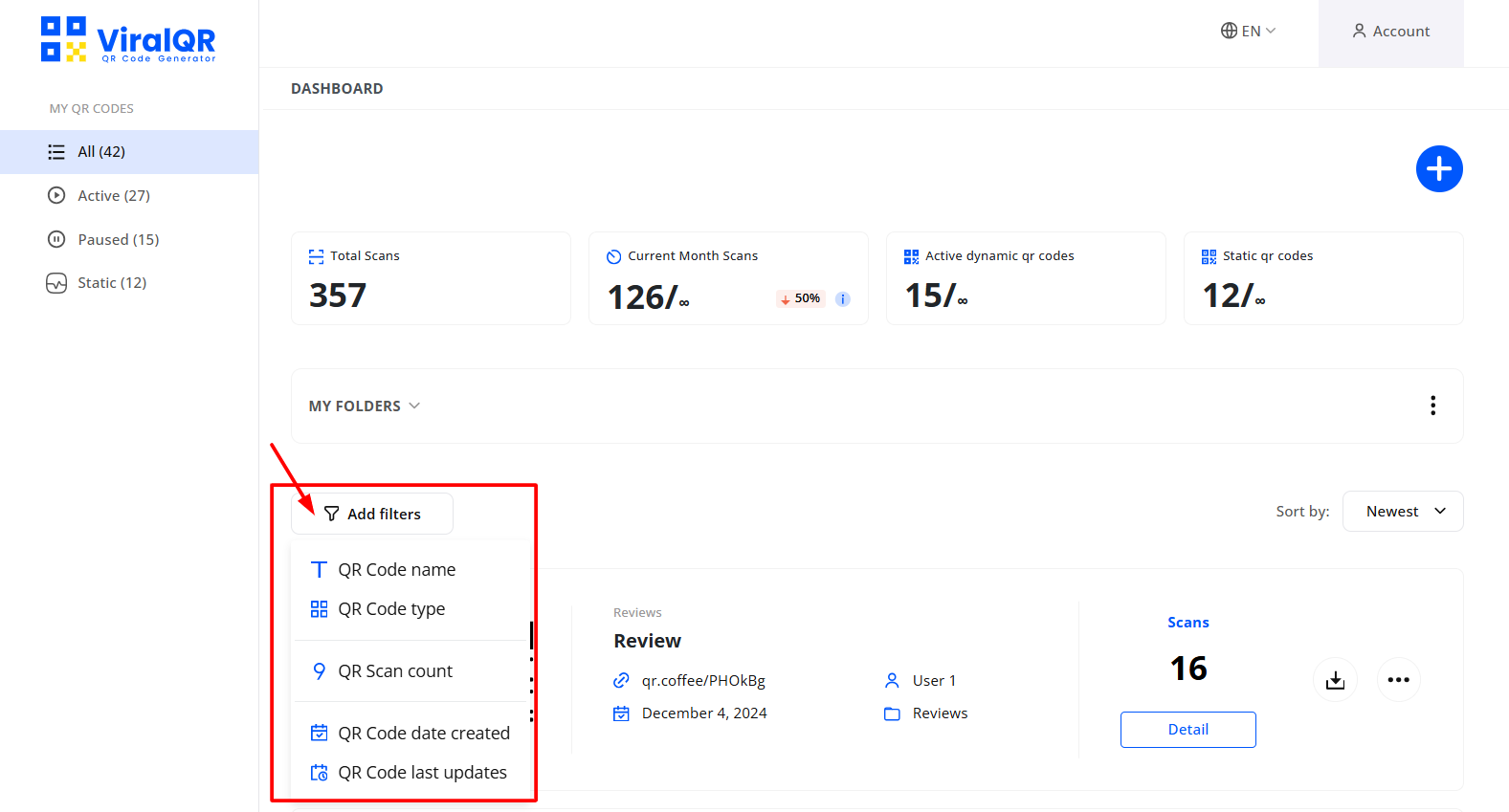The width and height of the screenshot is (1509, 812).
Task: Click the Static waveform icon
Action: coord(56,283)
